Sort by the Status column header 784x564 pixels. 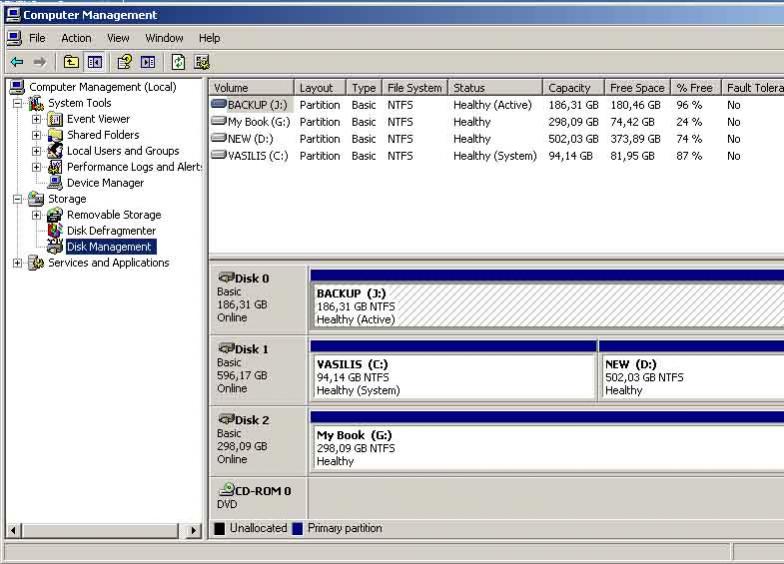(495, 88)
